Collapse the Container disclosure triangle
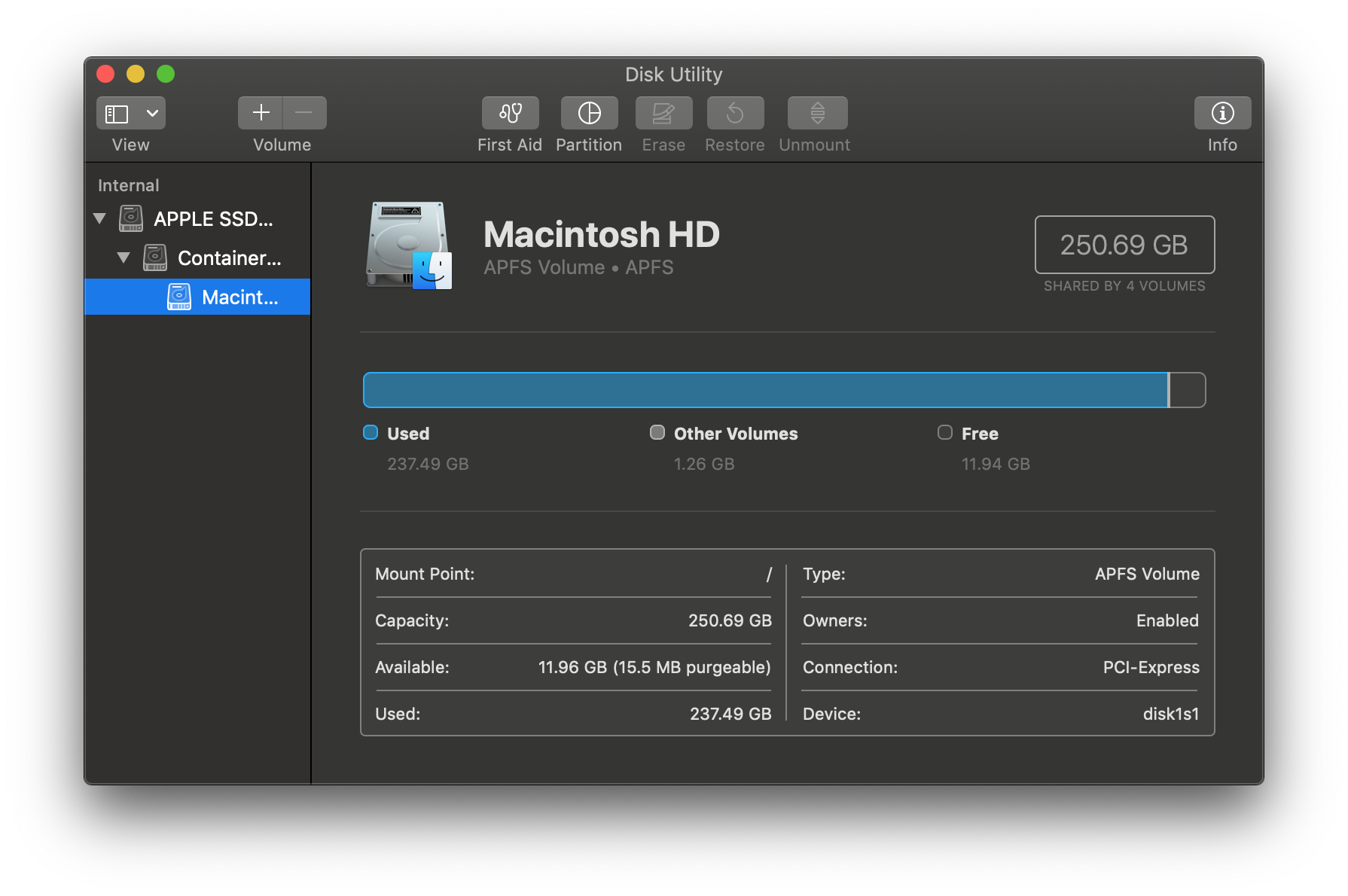This screenshot has width=1348, height=896. tap(124, 258)
